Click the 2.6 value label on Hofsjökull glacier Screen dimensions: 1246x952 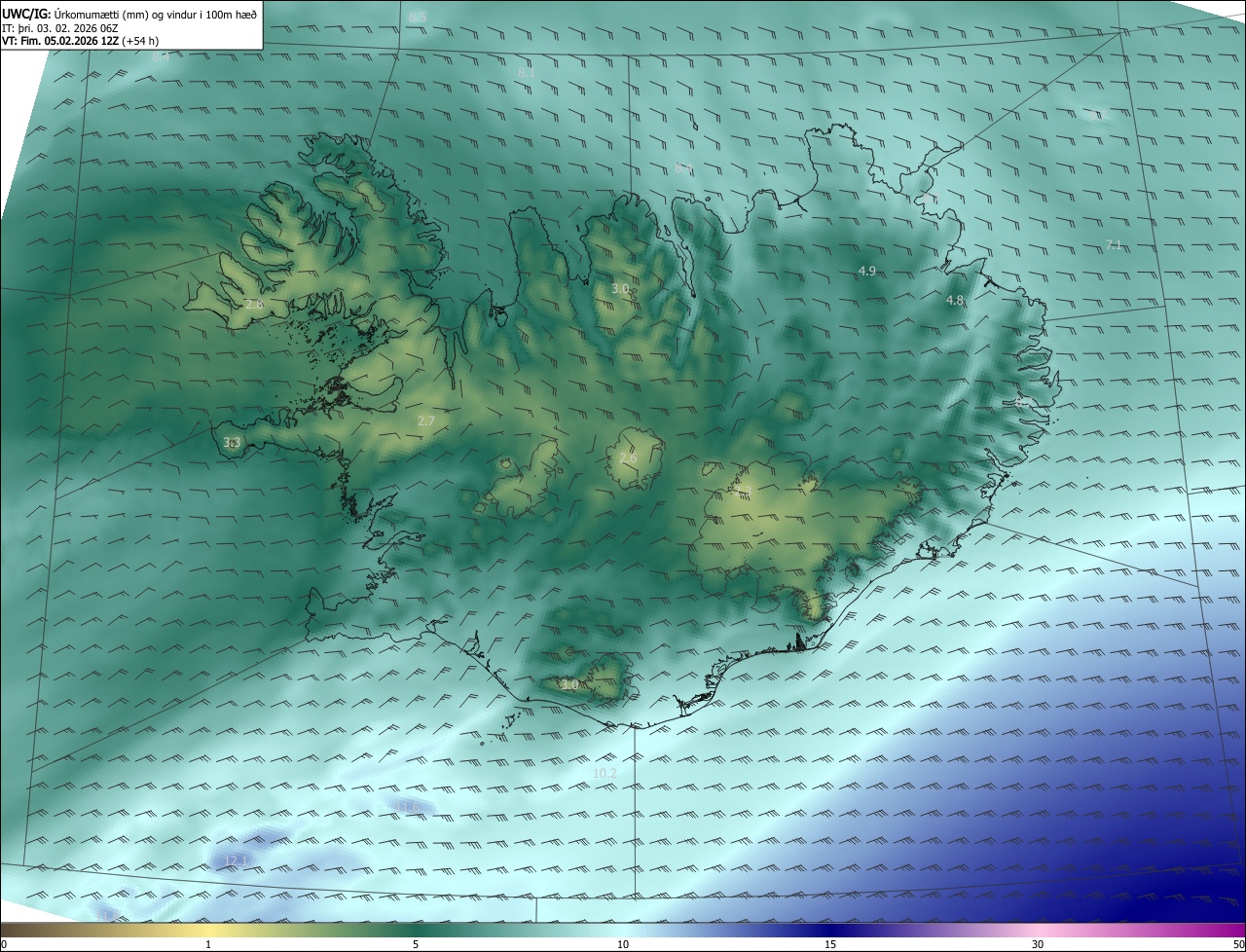(628, 458)
